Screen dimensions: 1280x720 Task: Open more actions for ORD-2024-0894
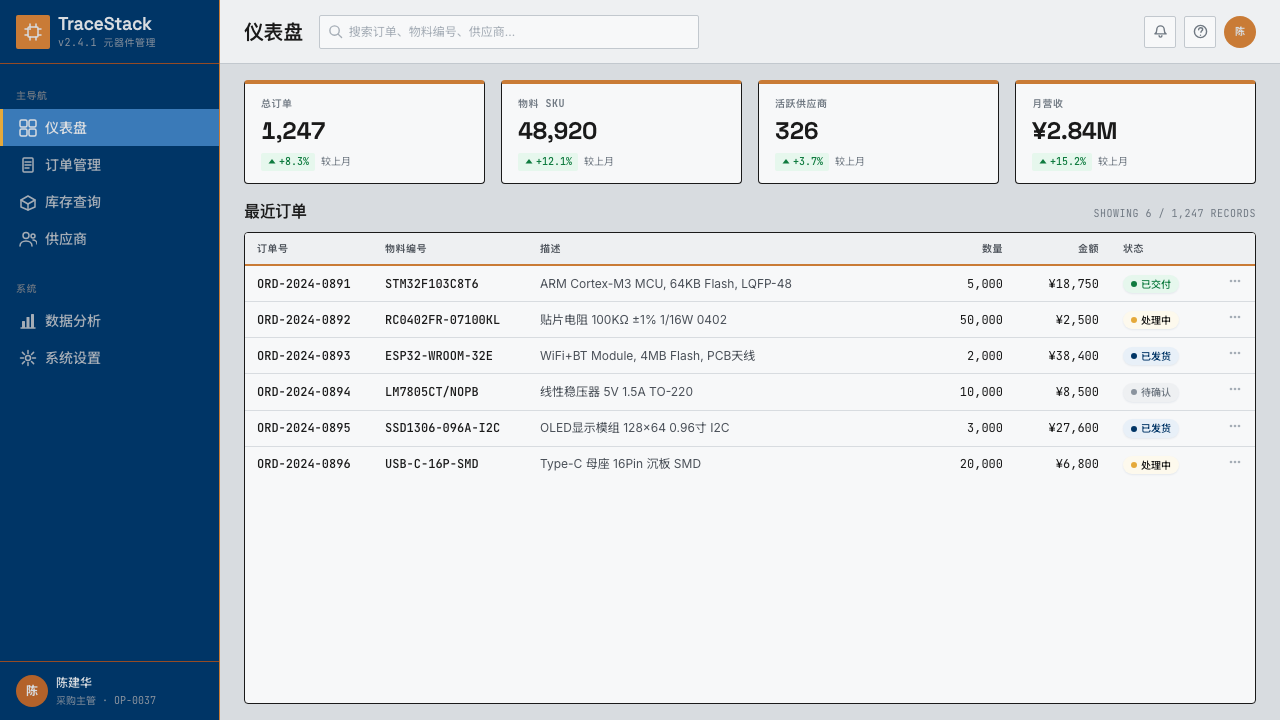coord(1235,389)
